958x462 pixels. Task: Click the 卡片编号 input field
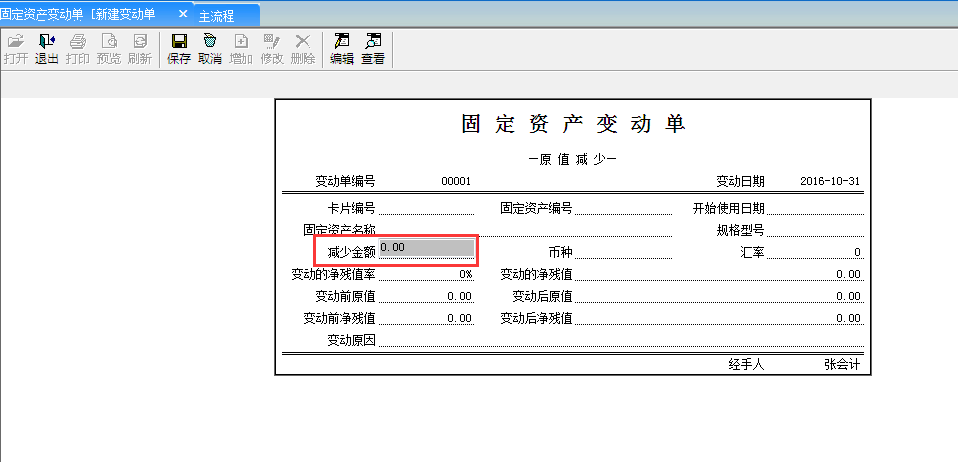click(425, 208)
